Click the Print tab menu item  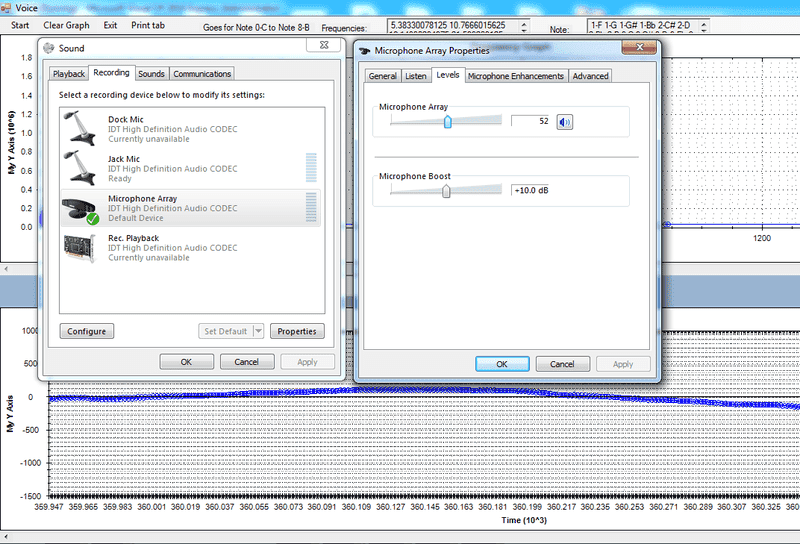point(148,25)
